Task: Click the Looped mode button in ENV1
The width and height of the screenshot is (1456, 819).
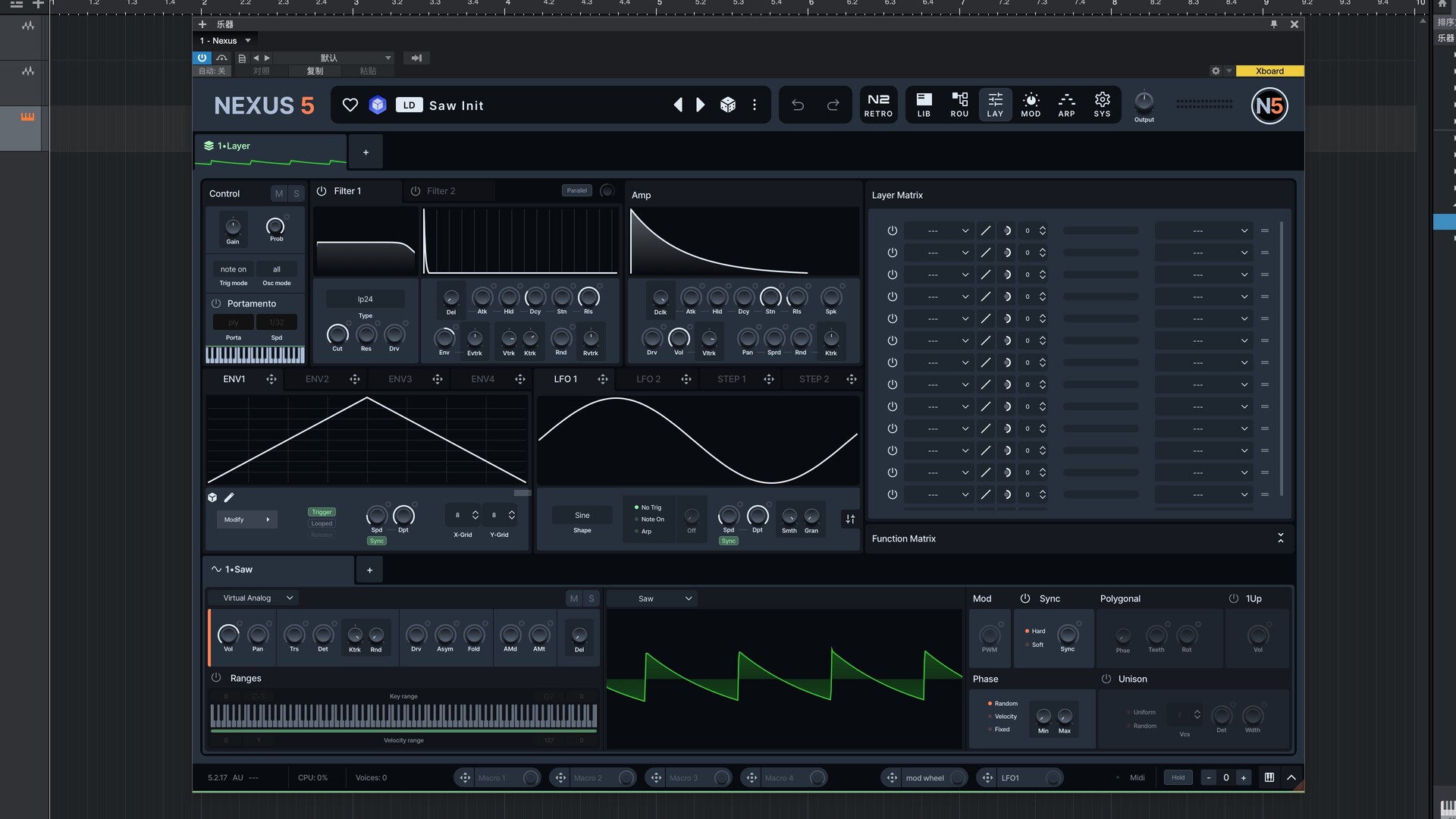Action: (322, 524)
